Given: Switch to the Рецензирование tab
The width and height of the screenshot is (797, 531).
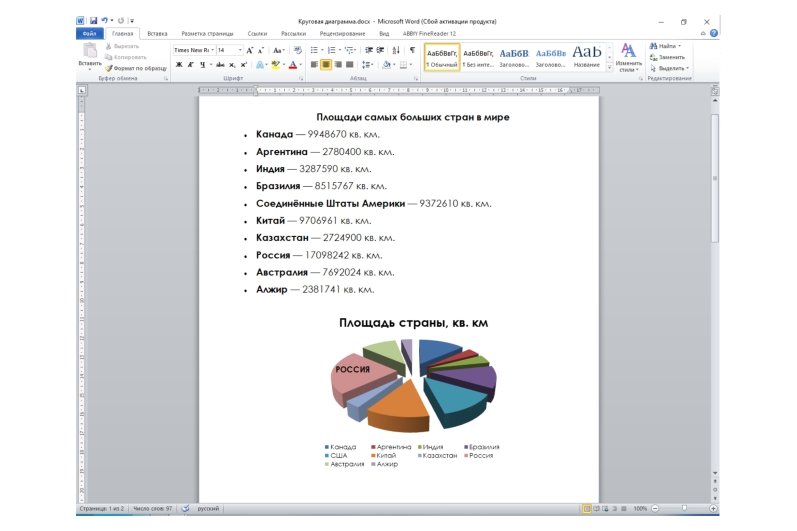Looking at the screenshot, I should (x=342, y=34).
